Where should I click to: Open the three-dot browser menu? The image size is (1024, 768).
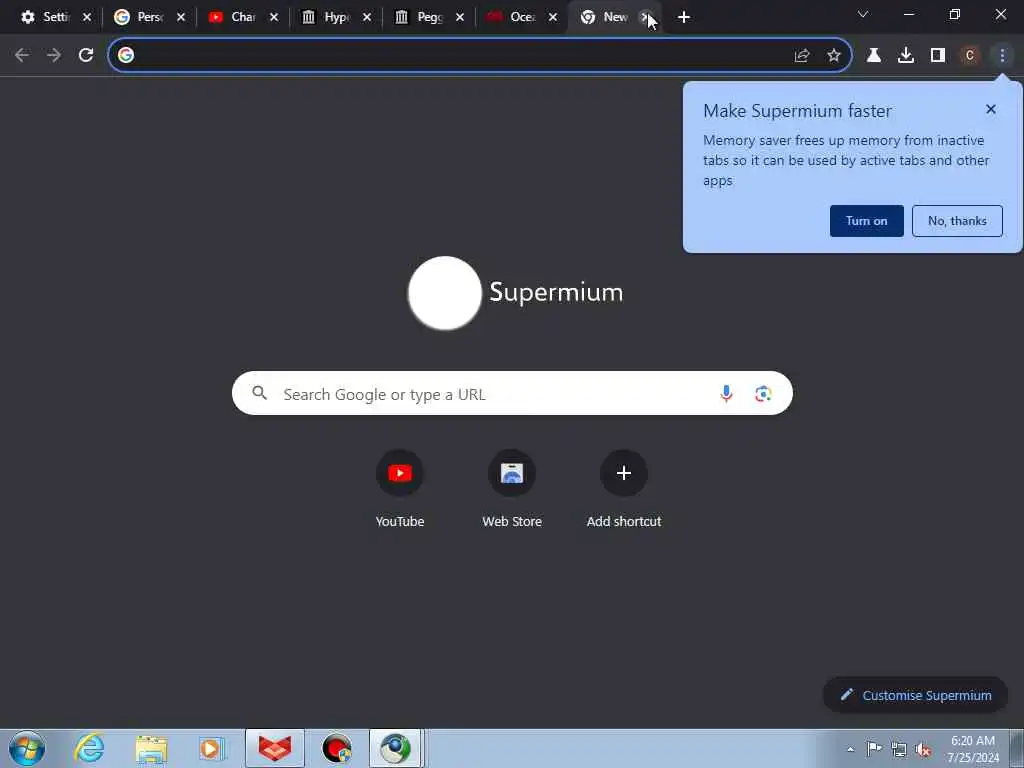click(x=1002, y=56)
